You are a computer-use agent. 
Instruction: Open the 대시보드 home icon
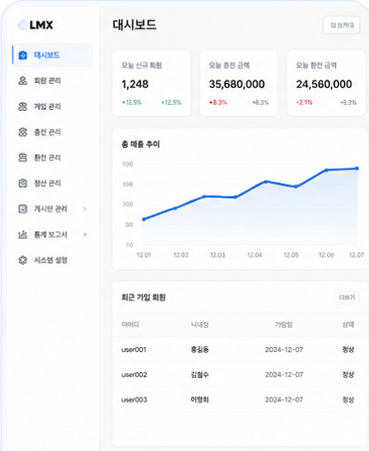pos(23,55)
